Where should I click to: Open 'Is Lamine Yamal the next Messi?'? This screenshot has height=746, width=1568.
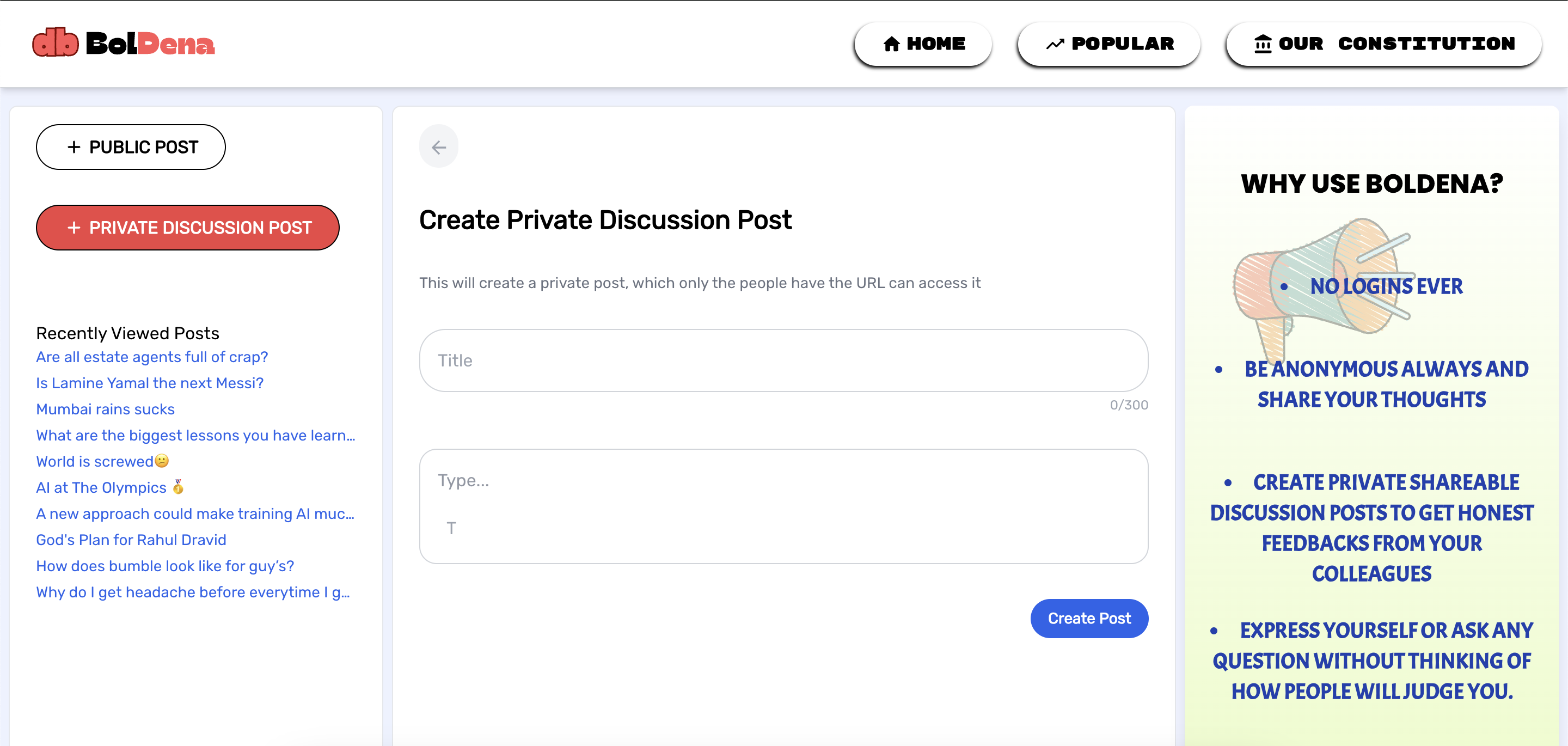pos(150,383)
